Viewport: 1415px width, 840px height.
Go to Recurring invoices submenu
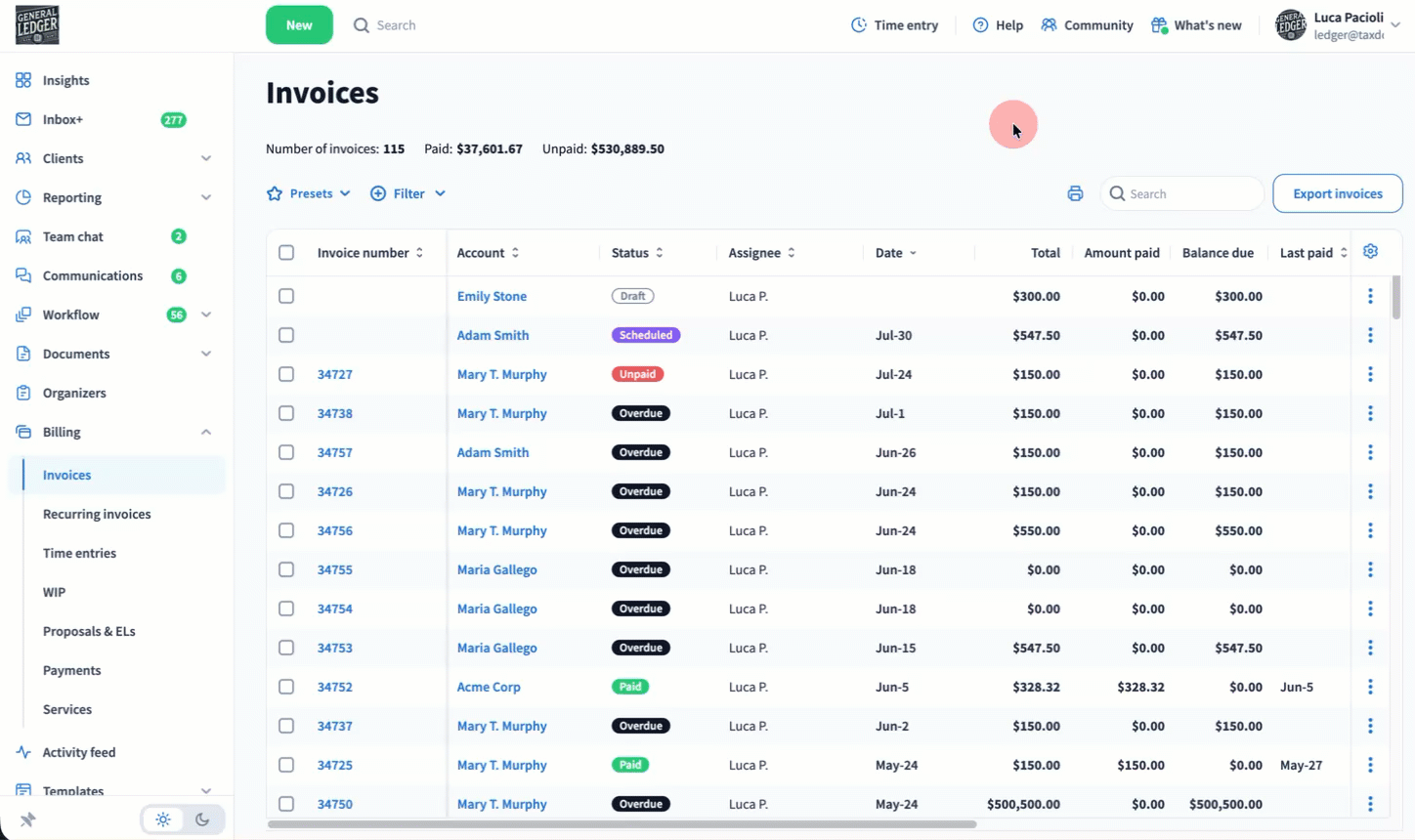(97, 514)
